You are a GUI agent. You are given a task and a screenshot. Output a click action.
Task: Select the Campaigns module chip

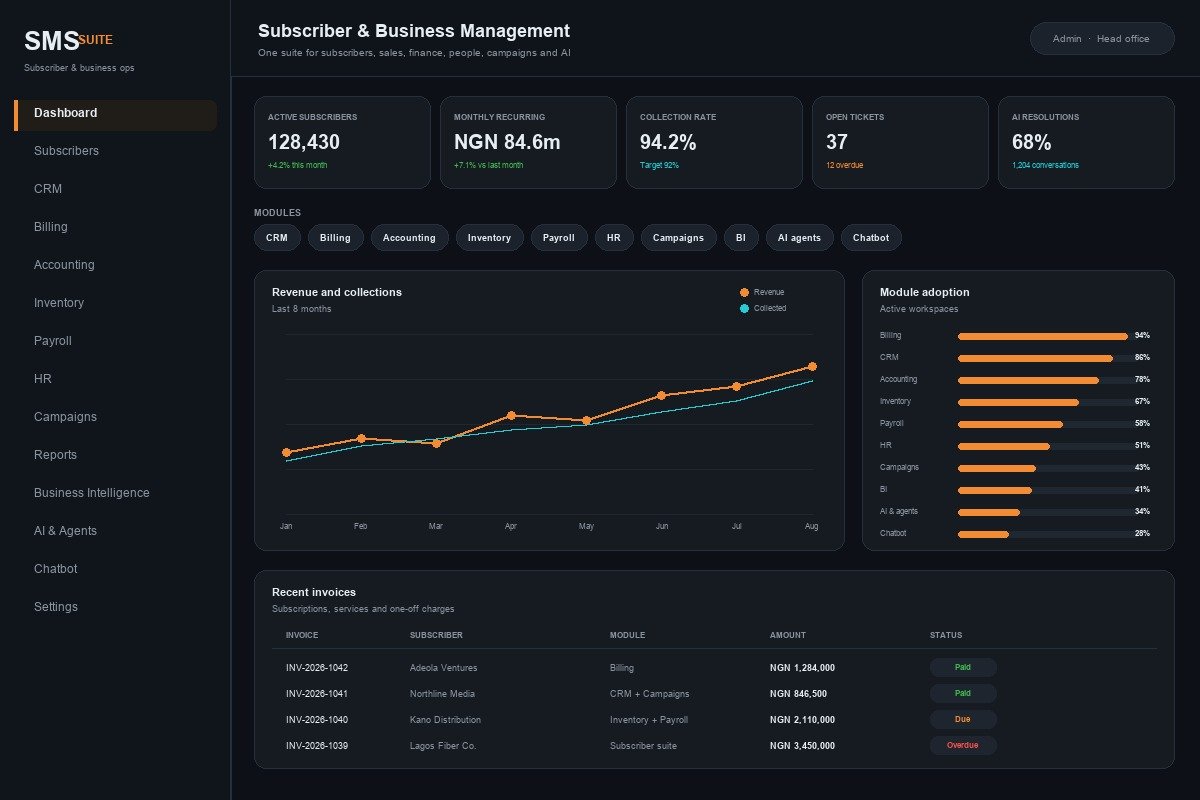679,238
